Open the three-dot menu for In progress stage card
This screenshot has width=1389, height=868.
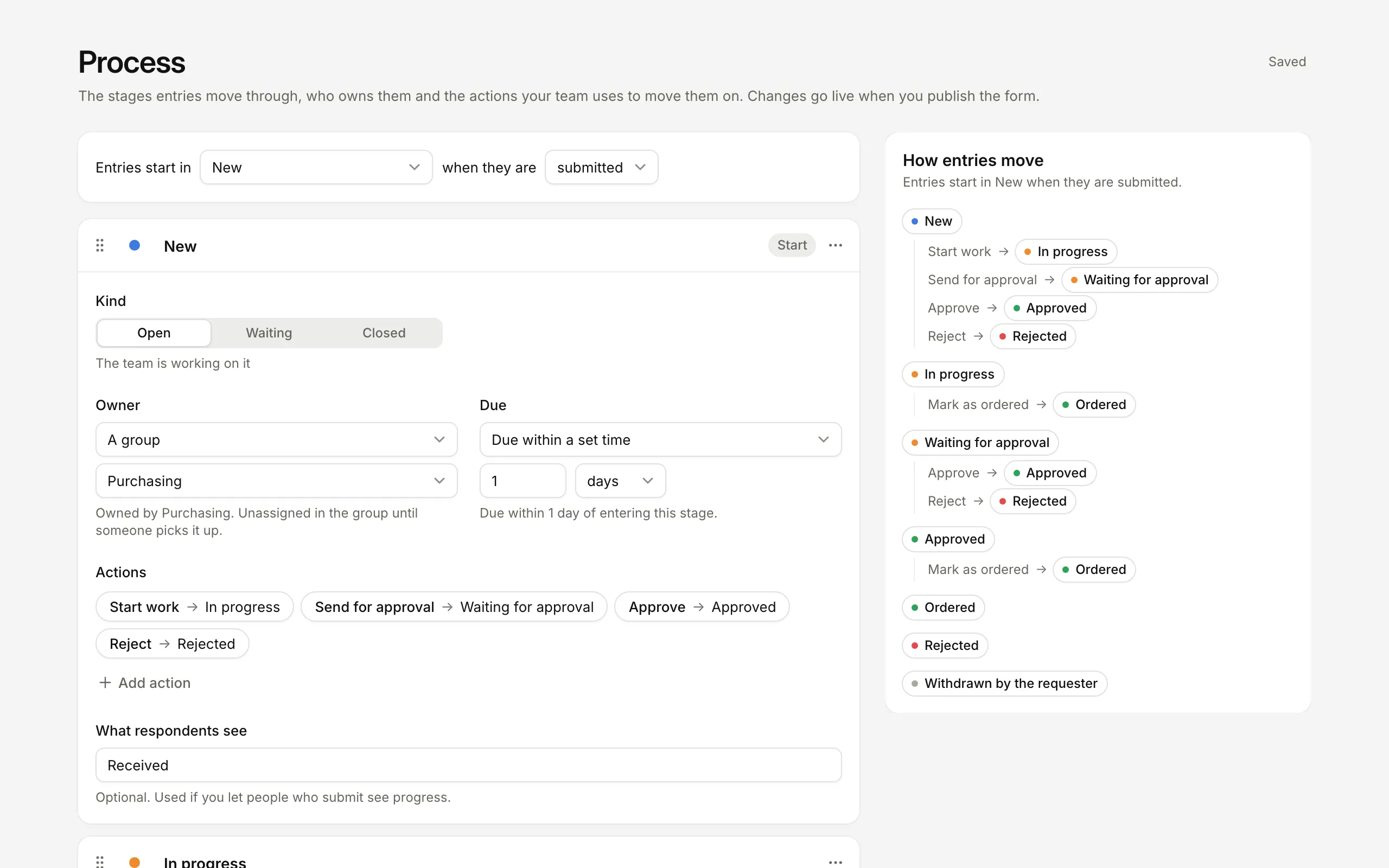pyautogui.click(x=835, y=861)
